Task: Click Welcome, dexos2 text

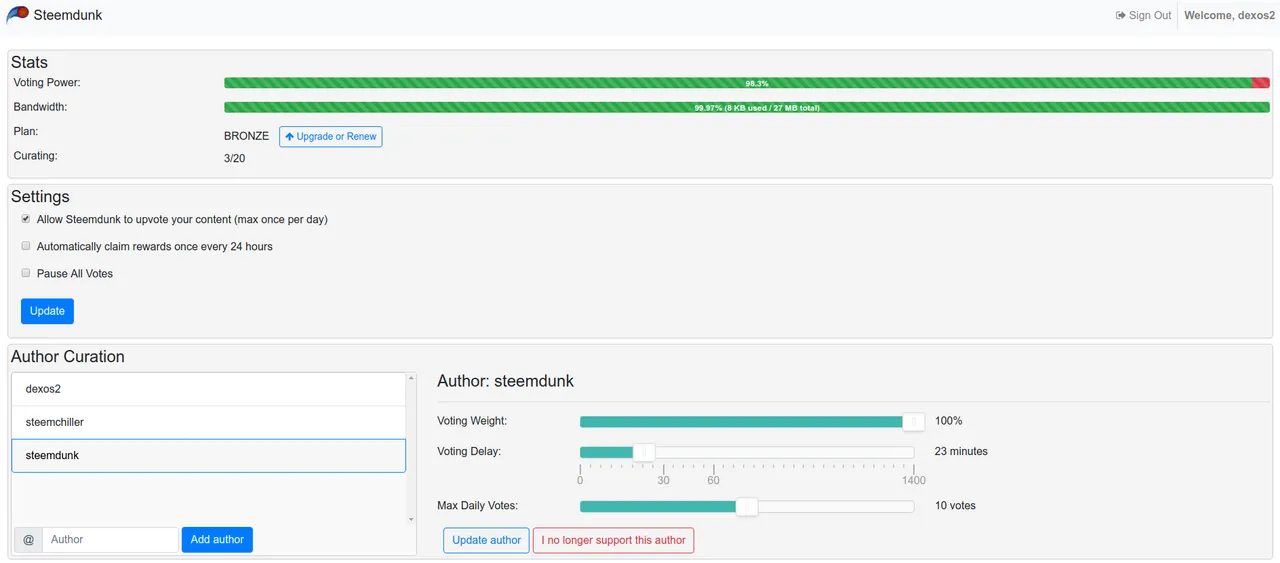Action: [1229, 15]
